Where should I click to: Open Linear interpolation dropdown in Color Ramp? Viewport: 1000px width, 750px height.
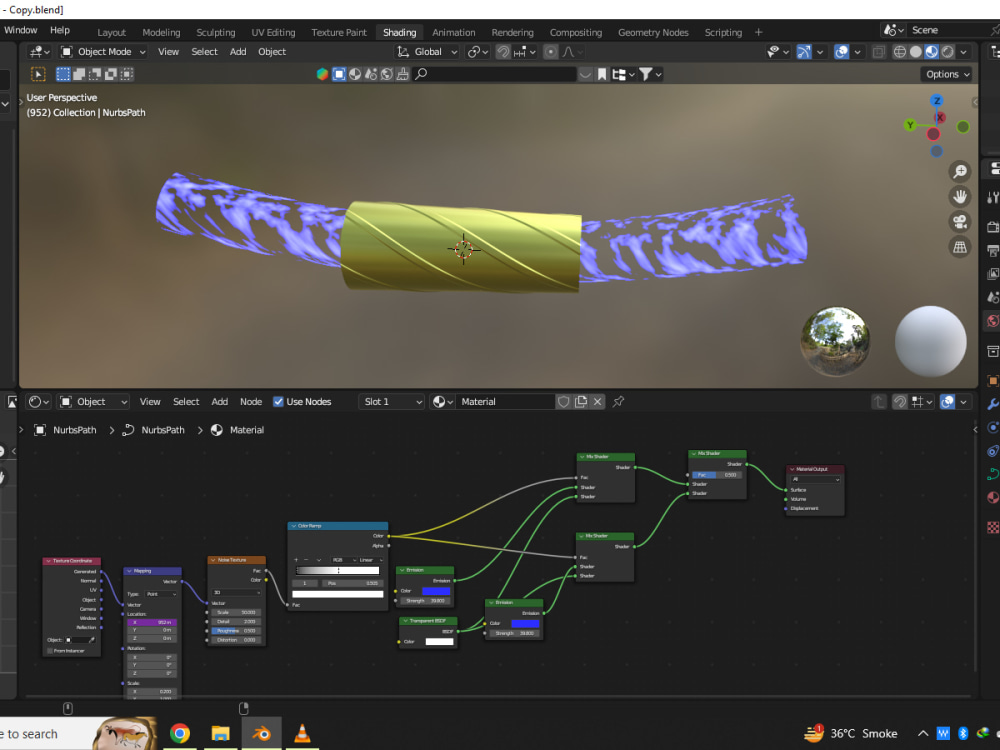pos(371,560)
